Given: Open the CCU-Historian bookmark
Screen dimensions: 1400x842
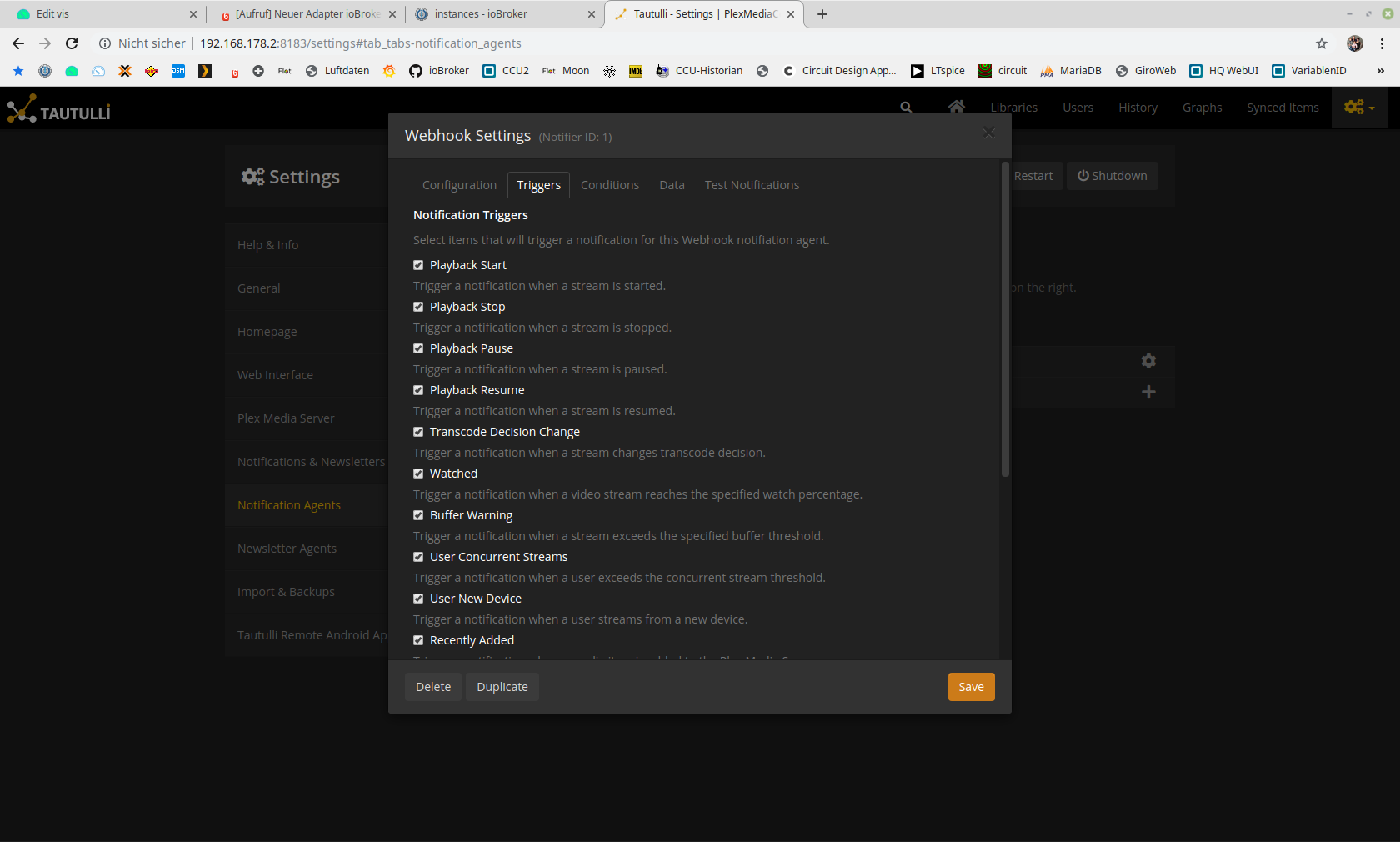Looking at the screenshot, I should click(x=699, y=71).
